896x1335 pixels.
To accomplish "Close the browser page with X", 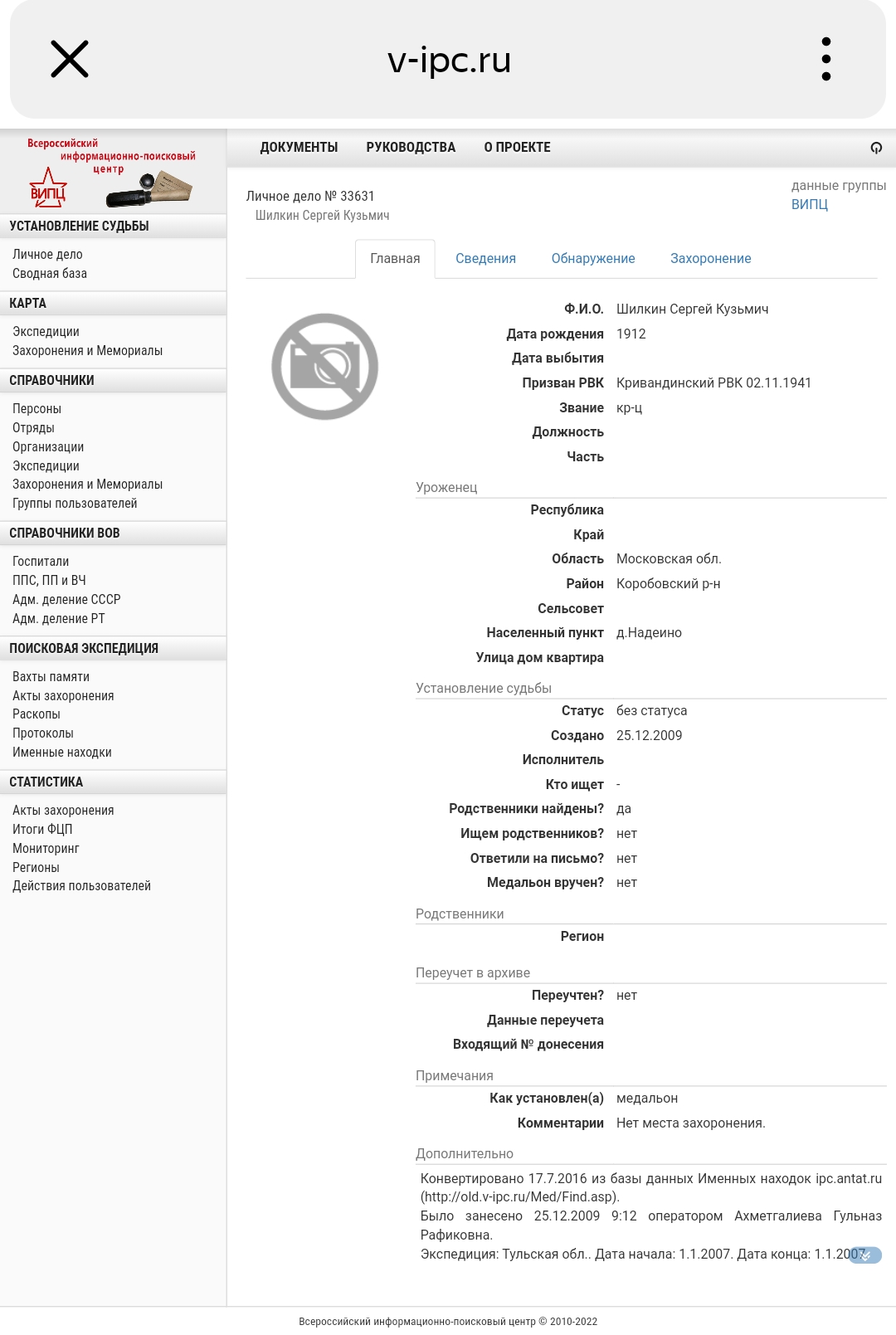I will (70, 60).
